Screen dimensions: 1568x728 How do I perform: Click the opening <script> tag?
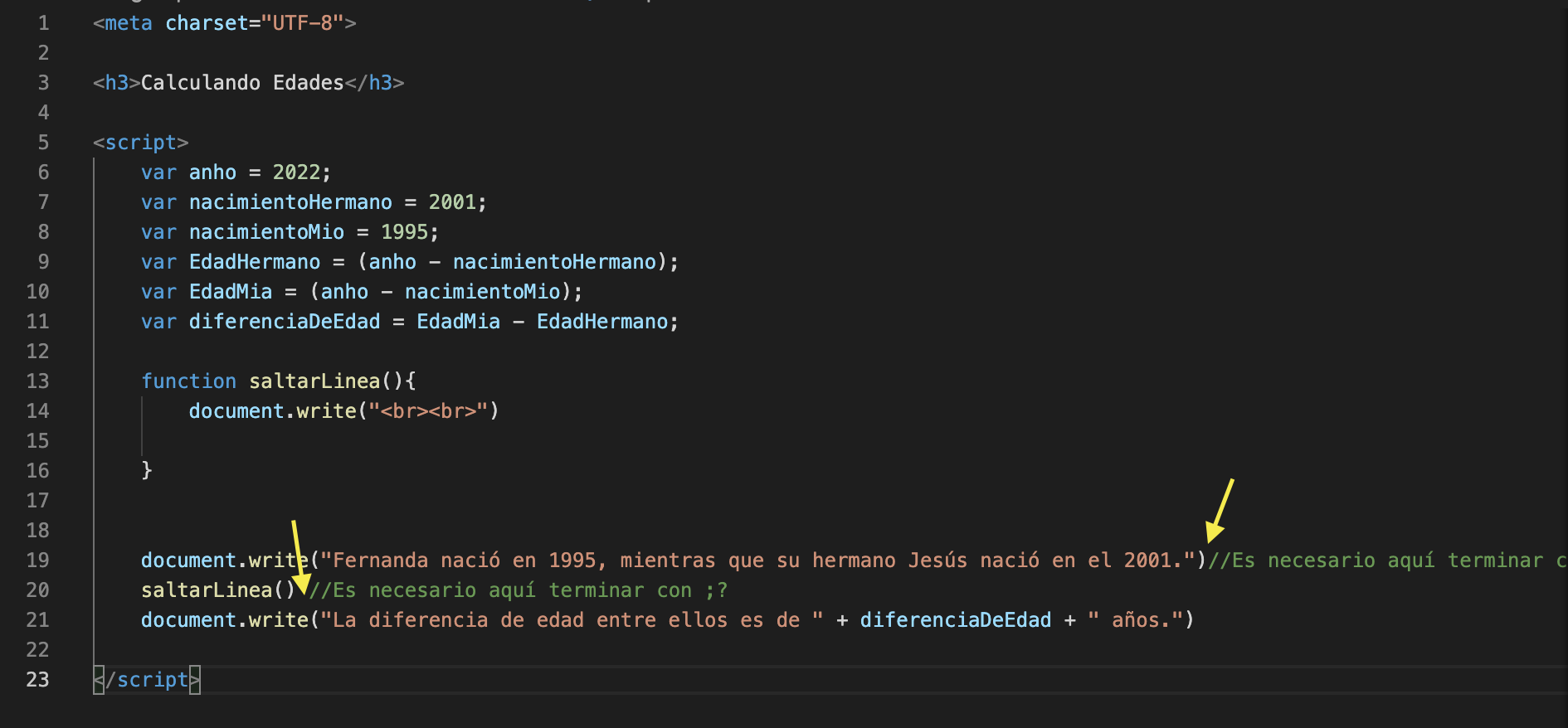[x=141, y=143]
